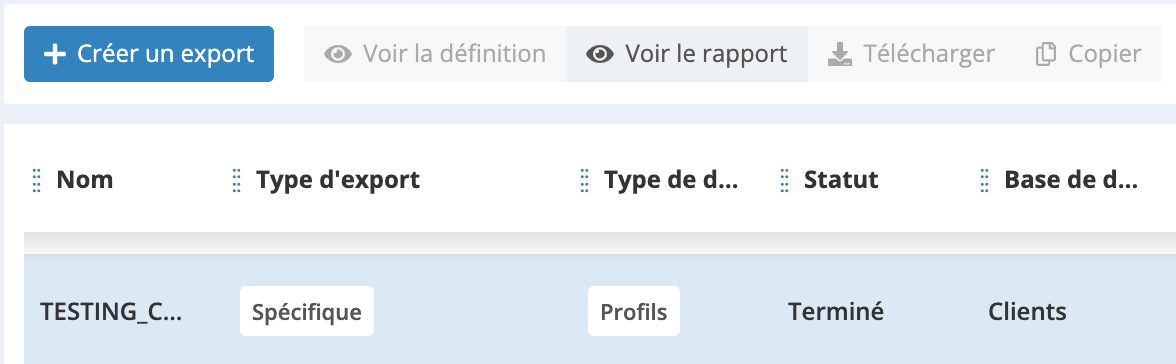Click the Profils data type badge

point(634,311)
